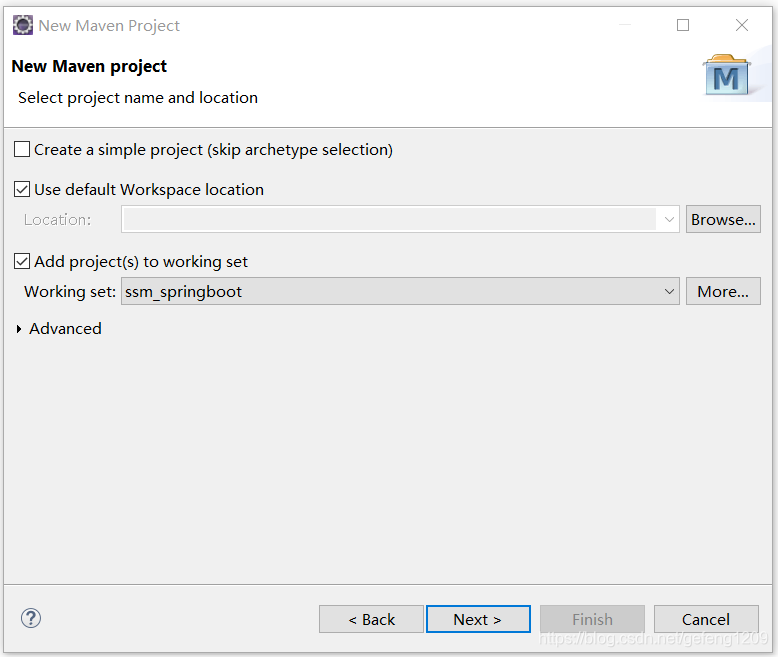
Task: Cancel the New Maven Project wizard
Action: point(706,619)
